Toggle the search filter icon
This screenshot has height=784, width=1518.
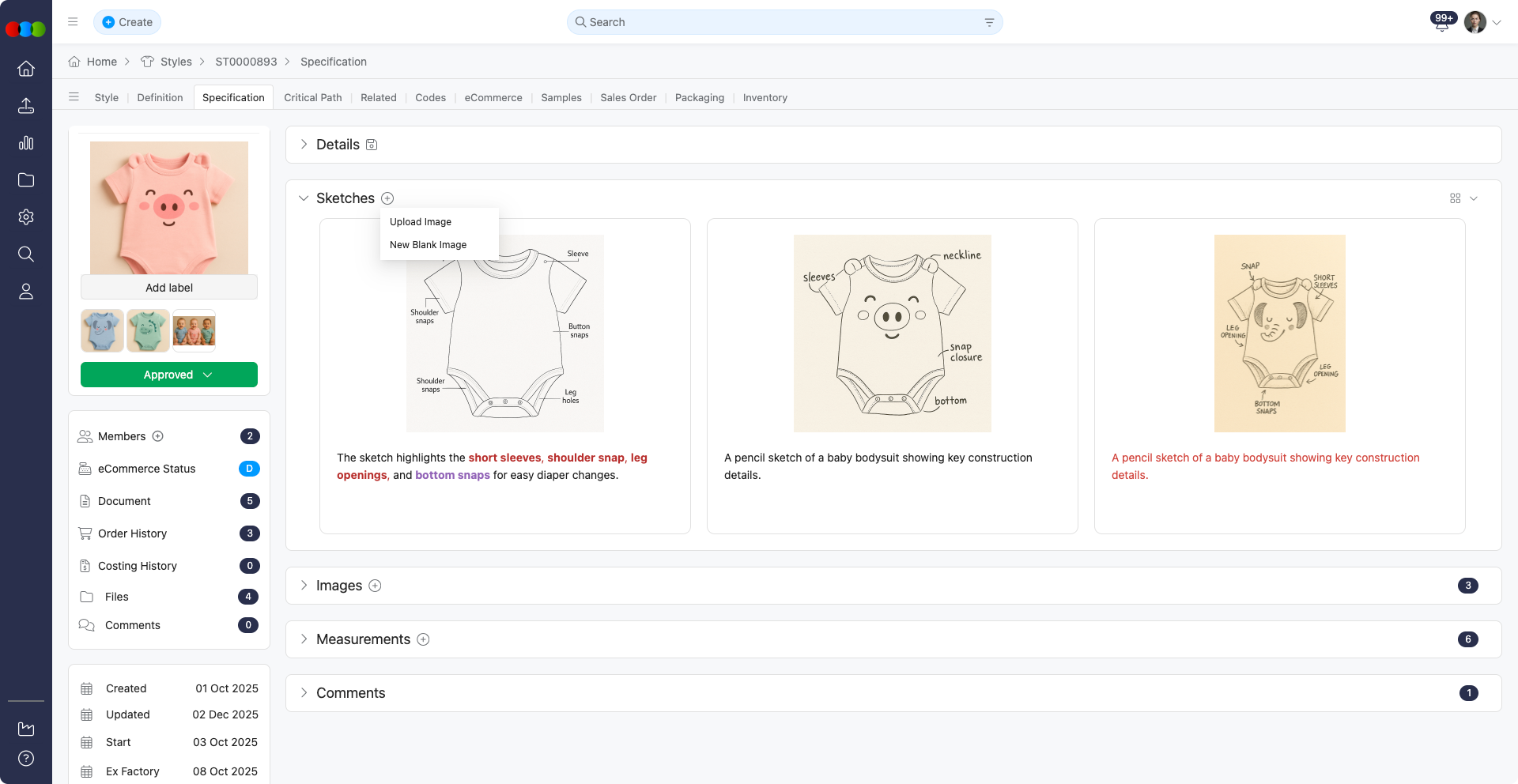coord(989,22)
